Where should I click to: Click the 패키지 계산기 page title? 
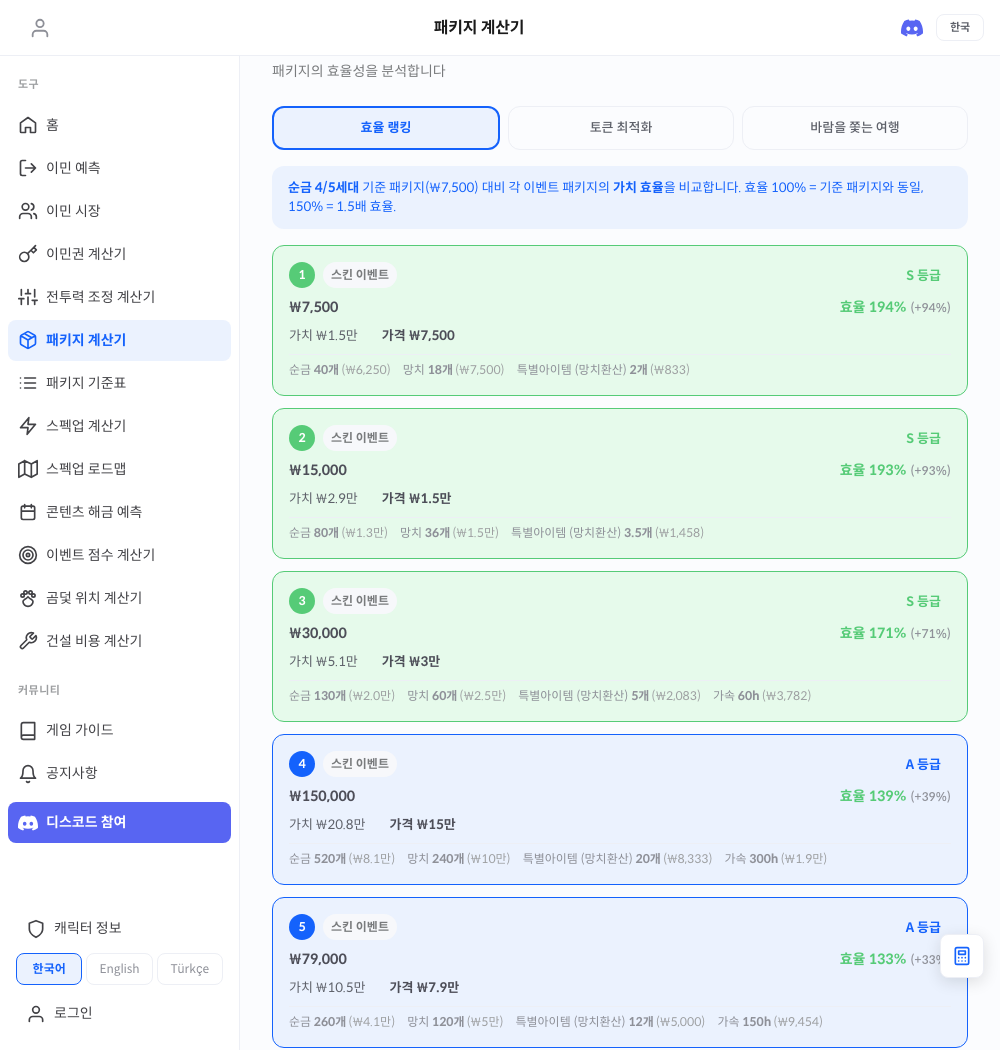(x=479, y=27)
